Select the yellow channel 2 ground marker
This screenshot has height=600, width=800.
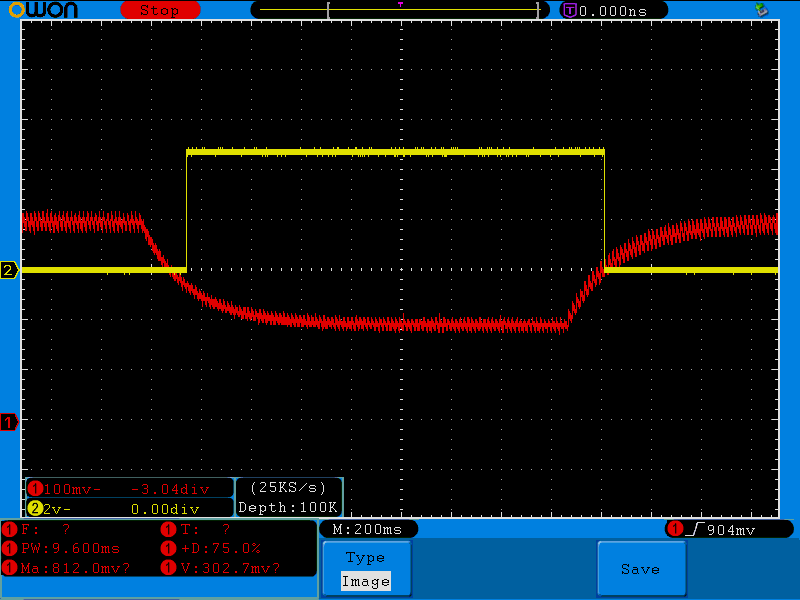click(x=9, y=270)
